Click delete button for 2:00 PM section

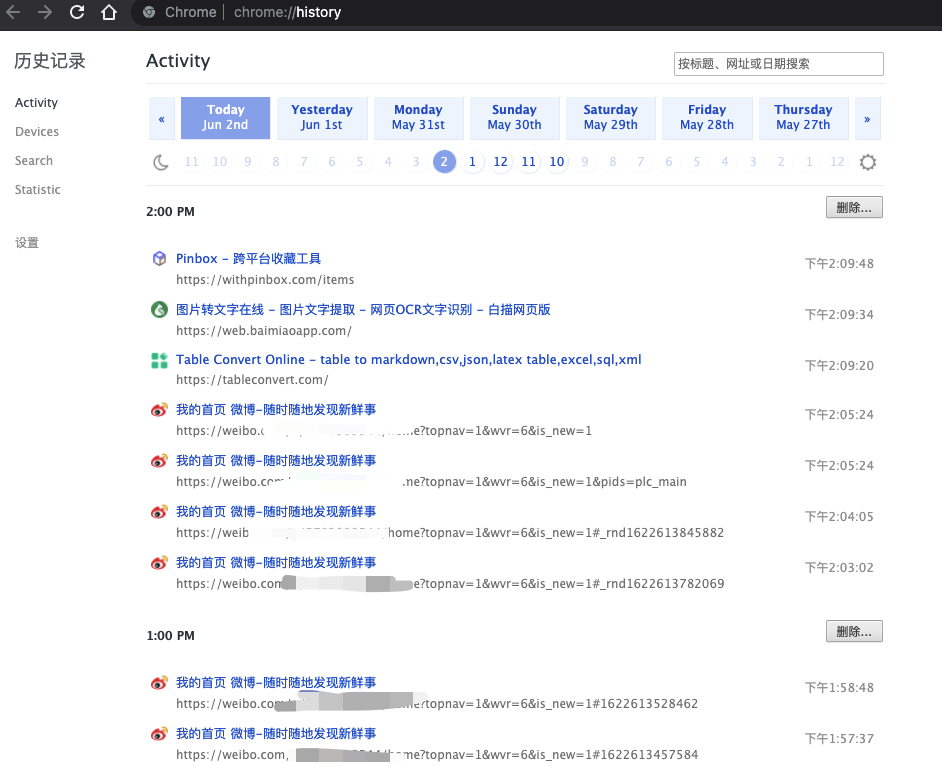pos(854,208)
